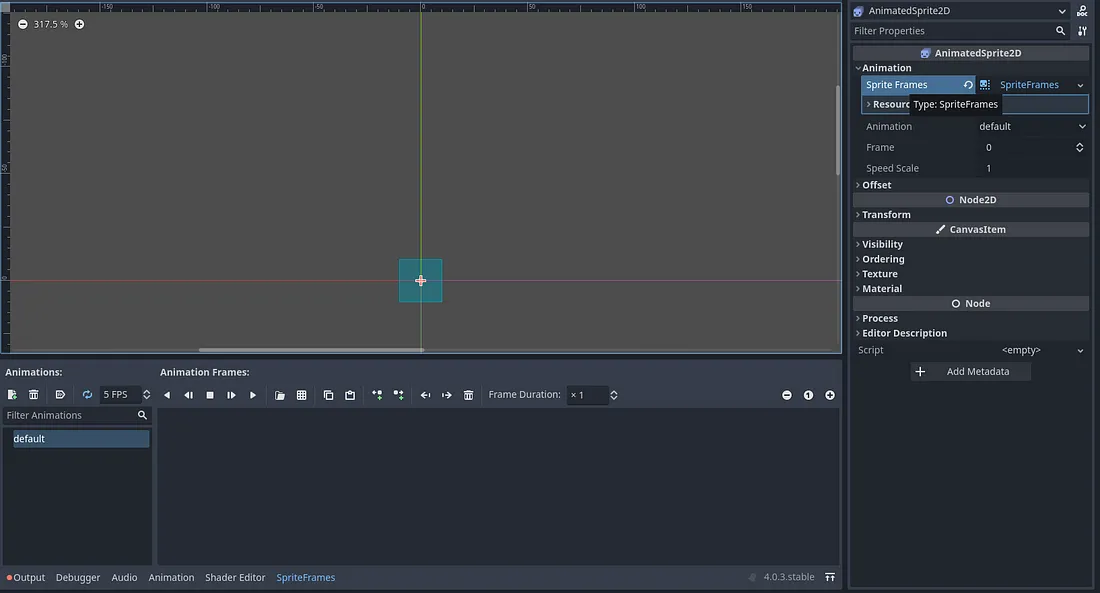This screenshot has height=593, width=1100.
Task: Click the Filter Properties search field
Action: point(960,31)
